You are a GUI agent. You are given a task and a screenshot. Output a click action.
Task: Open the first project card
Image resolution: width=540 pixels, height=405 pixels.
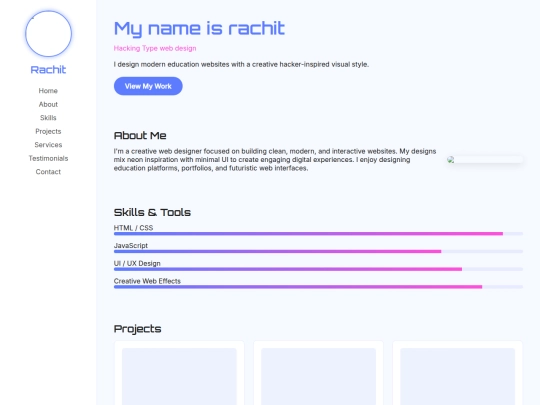(179, 373)
